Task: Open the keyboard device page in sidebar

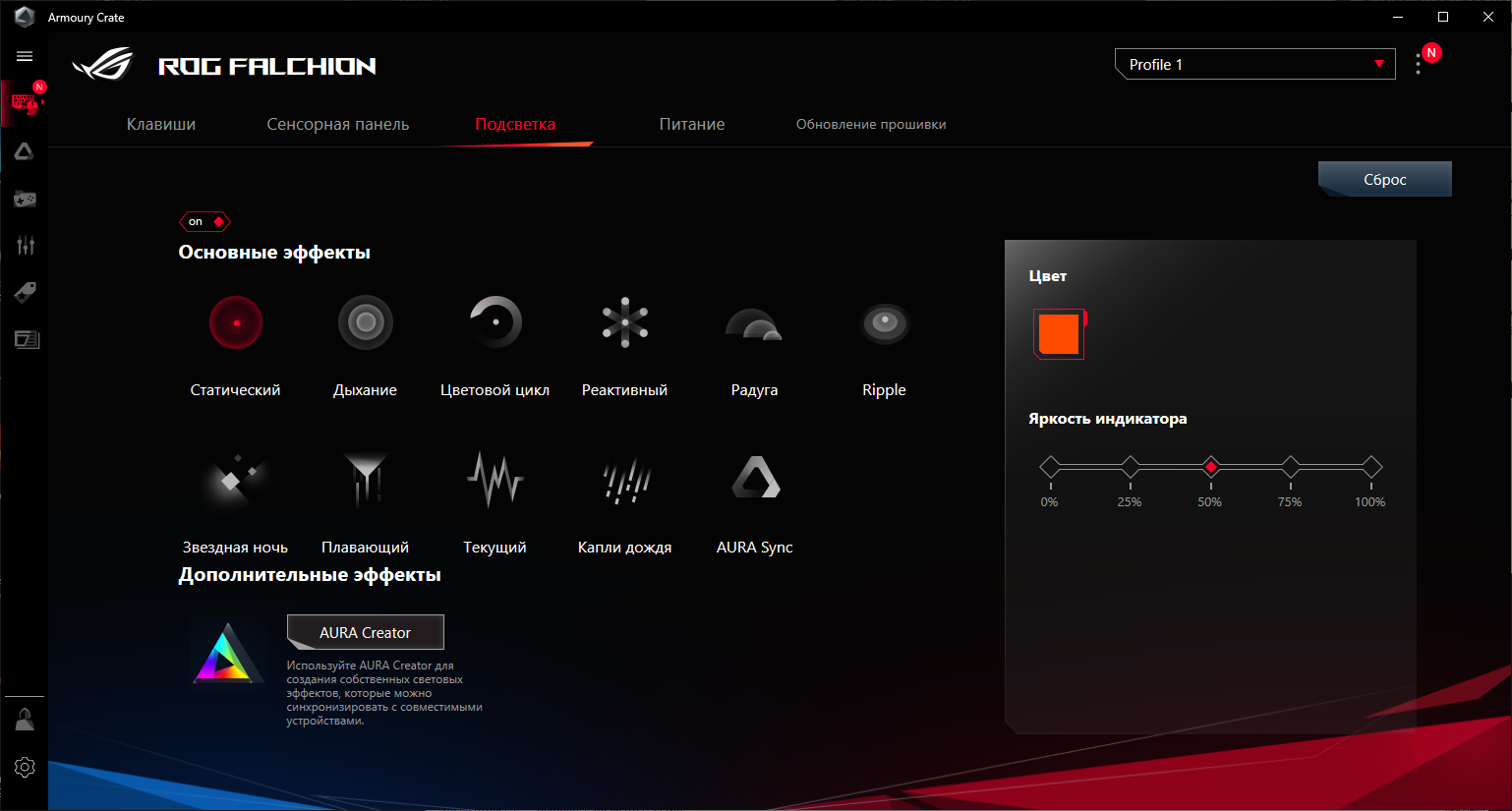Action: point(25,103)
